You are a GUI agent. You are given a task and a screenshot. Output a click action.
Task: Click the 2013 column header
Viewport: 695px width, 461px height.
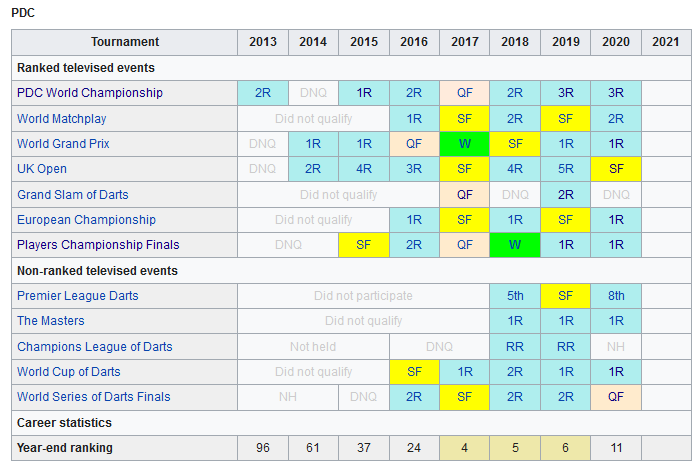pos(263,42)
